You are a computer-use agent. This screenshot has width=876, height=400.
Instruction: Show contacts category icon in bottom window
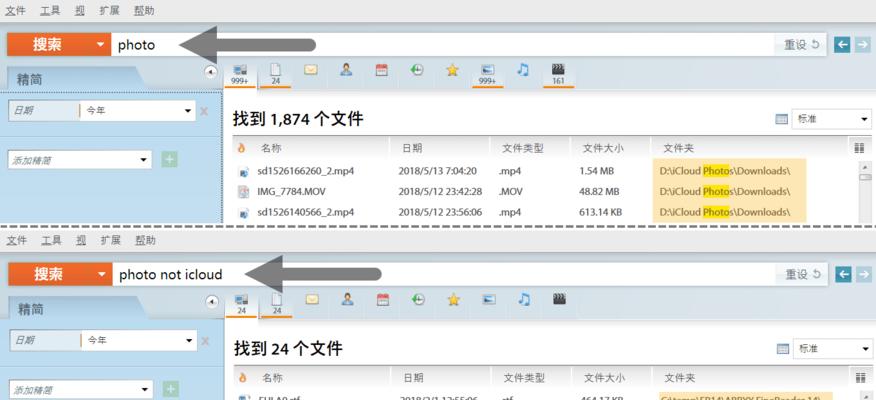347,300
